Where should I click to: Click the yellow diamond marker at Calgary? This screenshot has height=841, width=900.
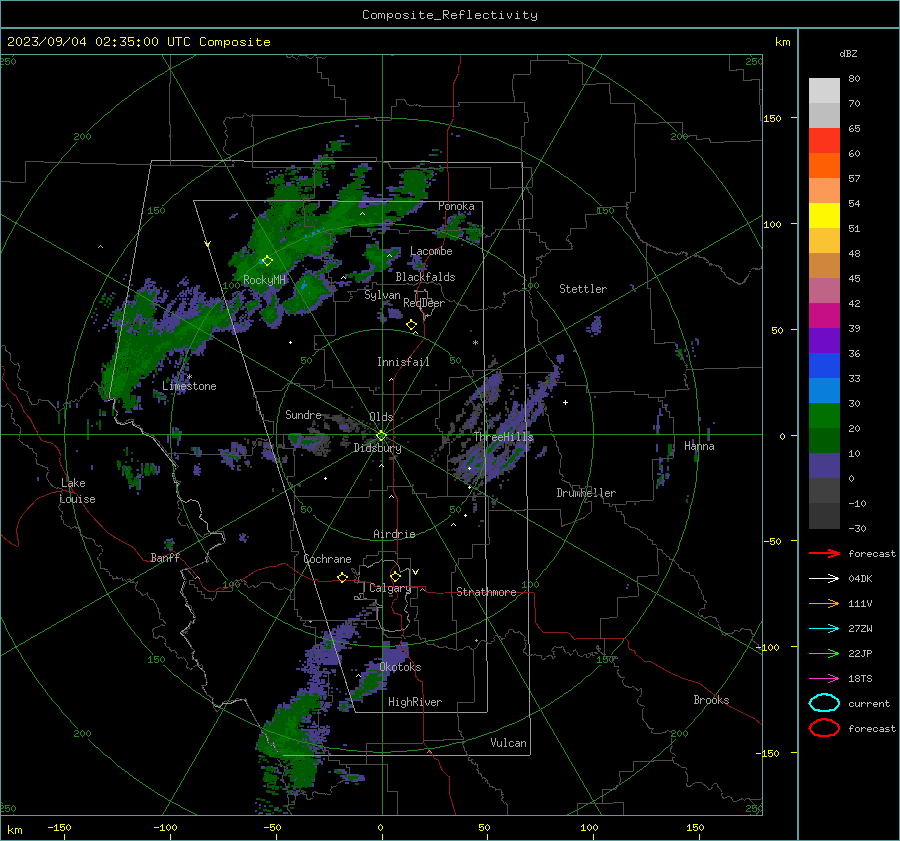tap(395, 576)
